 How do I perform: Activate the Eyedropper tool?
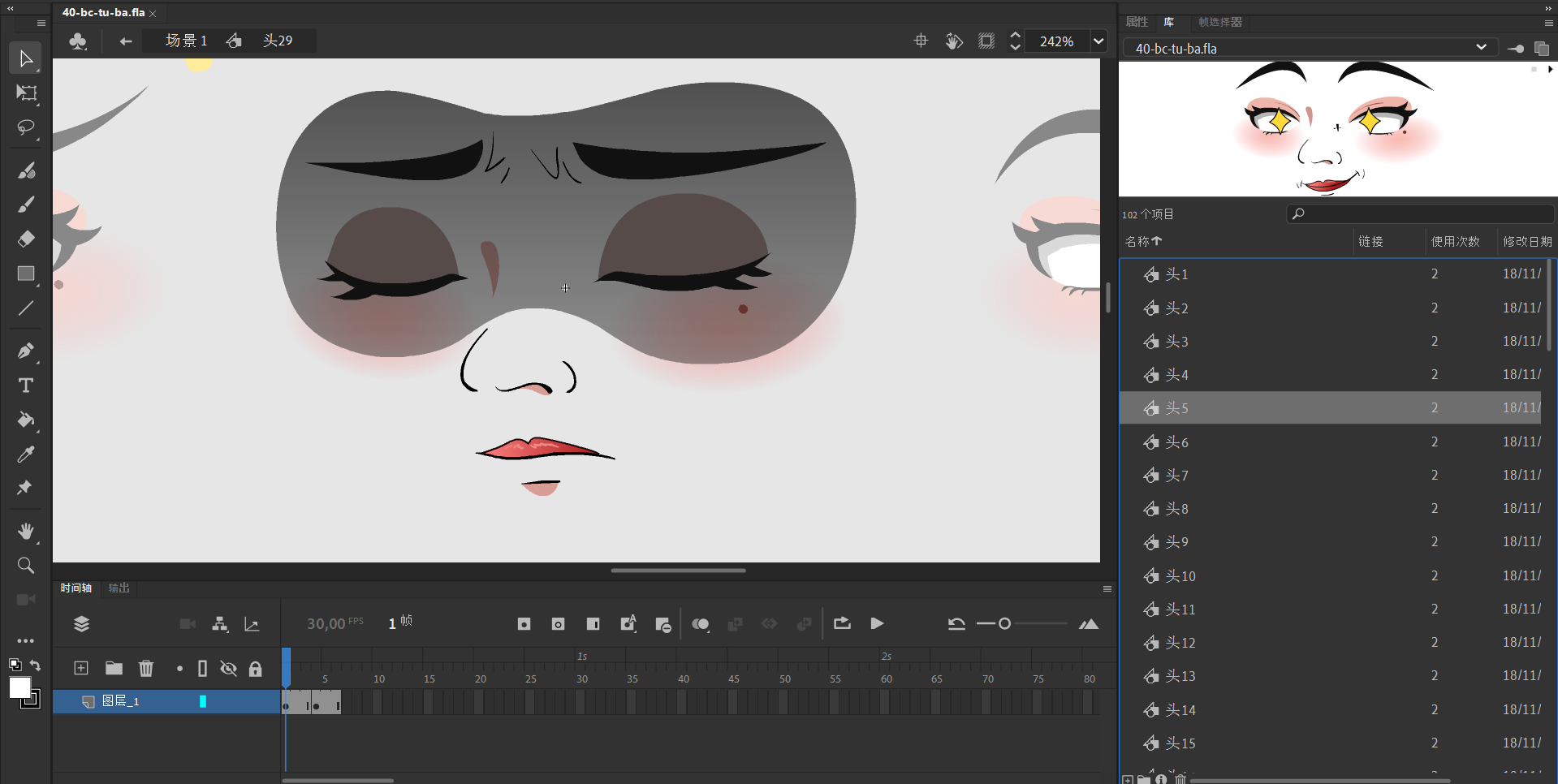(x=26, y=454)
